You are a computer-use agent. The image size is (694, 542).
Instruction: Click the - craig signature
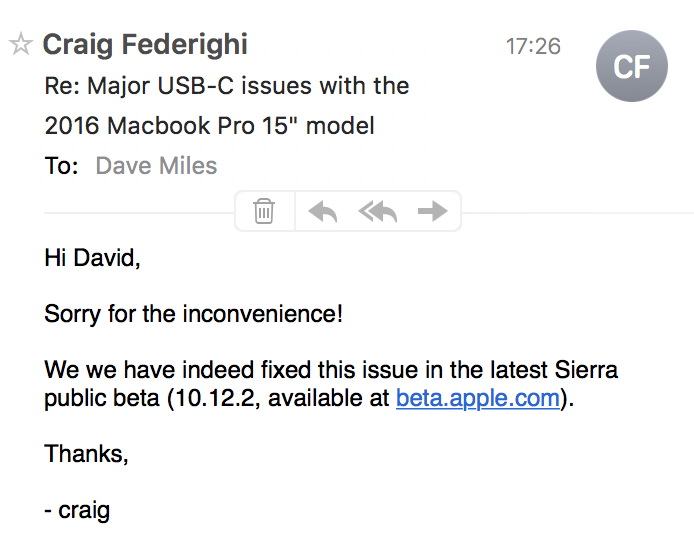tap(77, 510)
